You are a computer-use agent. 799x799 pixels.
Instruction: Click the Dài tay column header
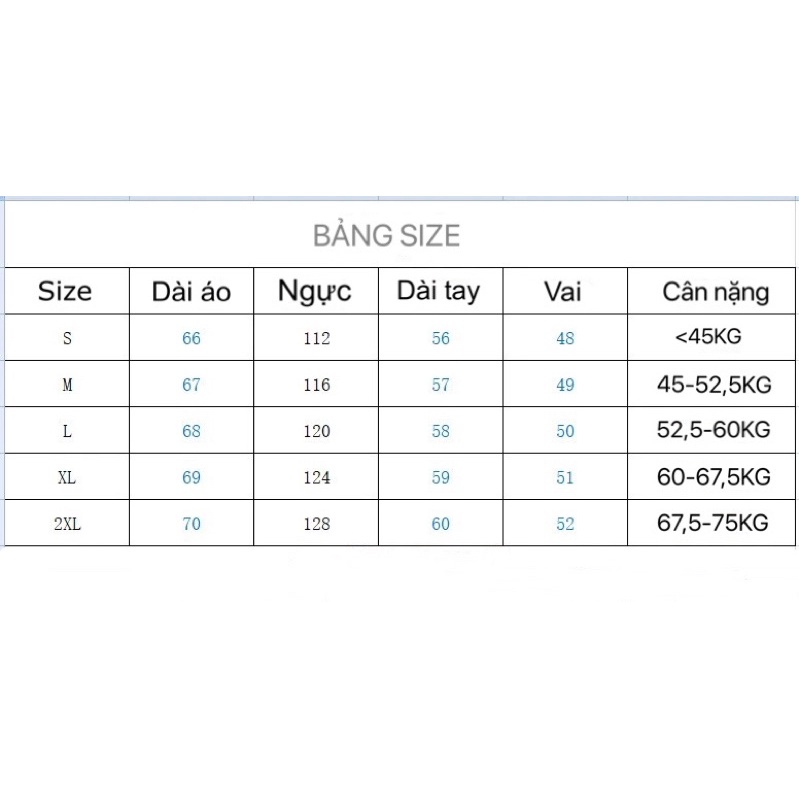point(439,291)
